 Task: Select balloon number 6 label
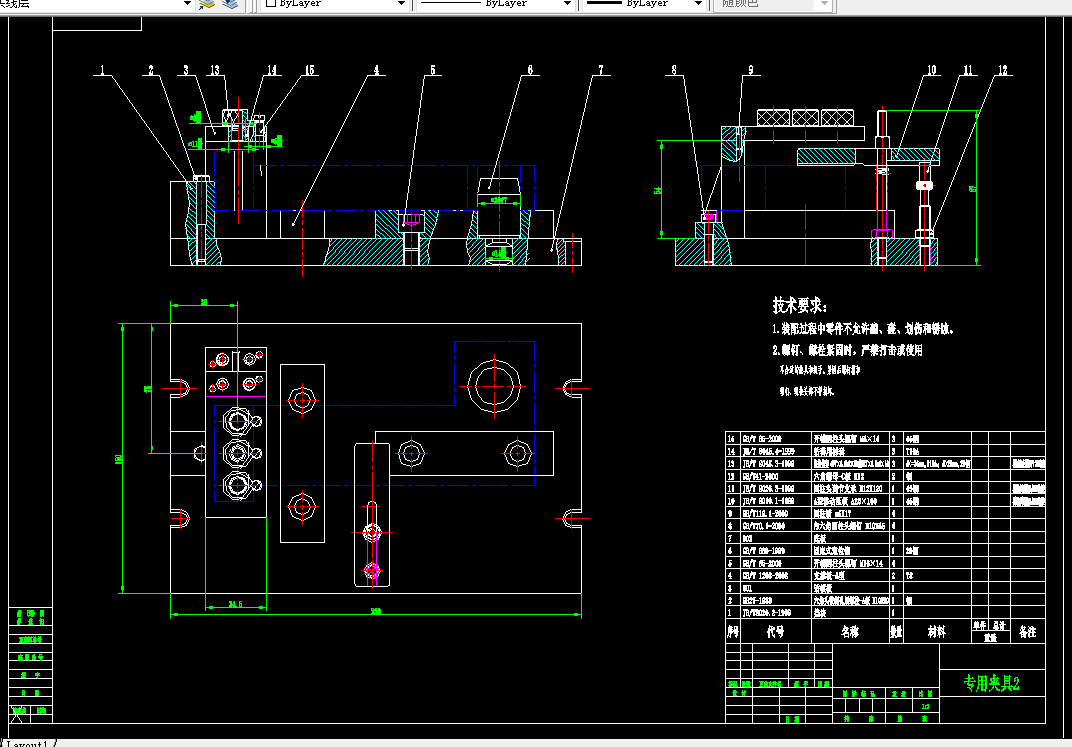[530, 70]
